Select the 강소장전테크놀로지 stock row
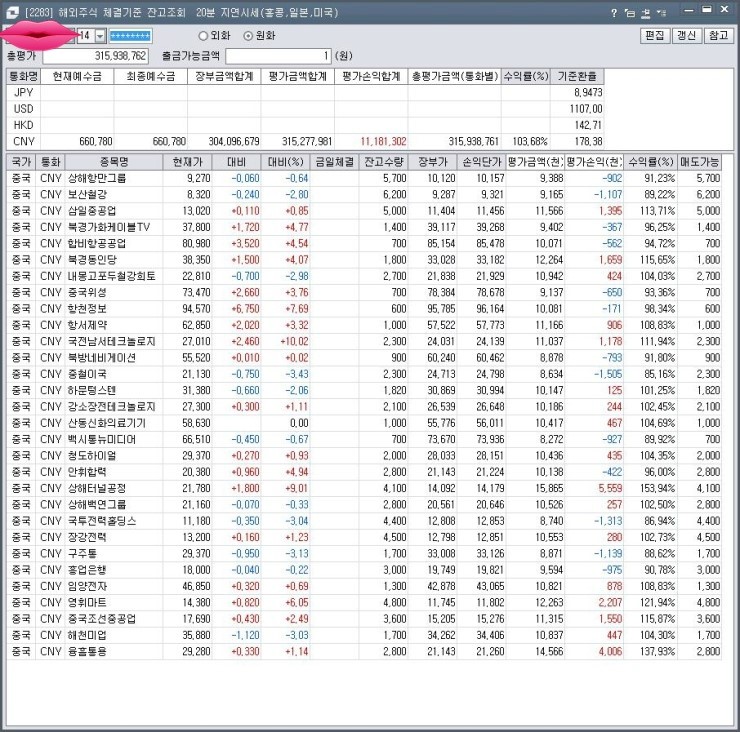The width and height of the screenshot is (740, 732). pos(364,407)
